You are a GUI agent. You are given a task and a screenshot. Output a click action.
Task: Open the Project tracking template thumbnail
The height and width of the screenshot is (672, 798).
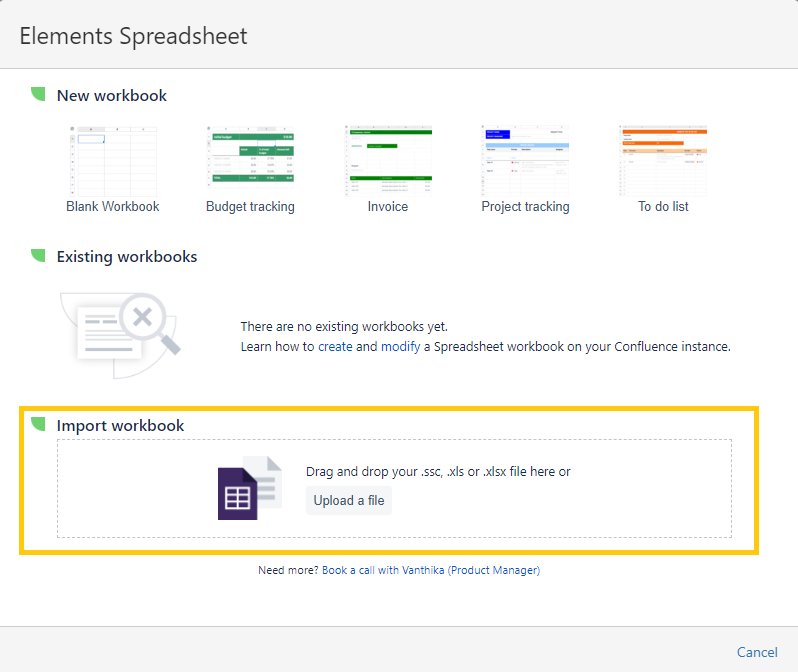(x=525, y=160)
